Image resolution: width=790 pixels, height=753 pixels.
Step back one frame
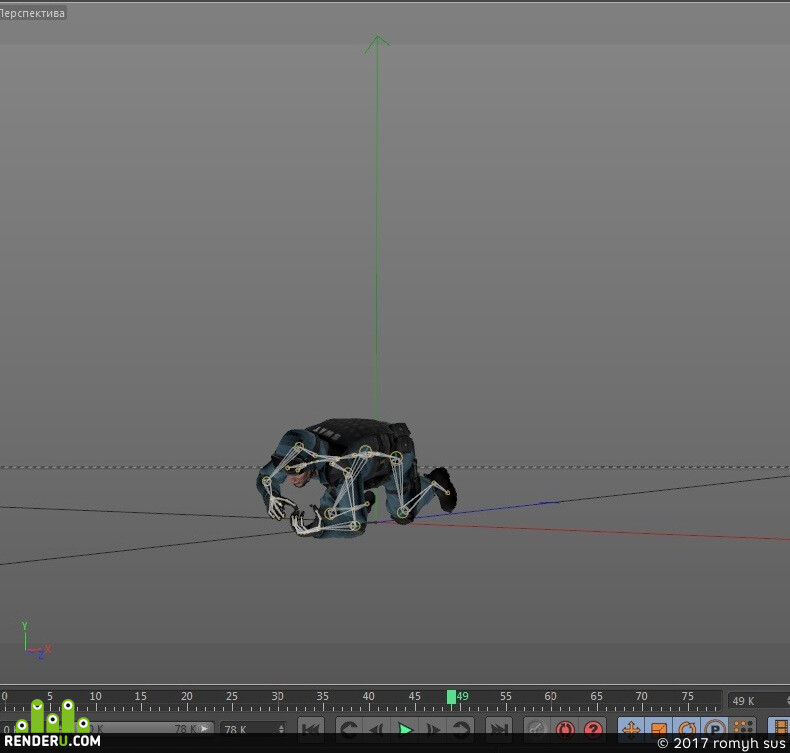pyautogui.click(x=376, y=729)
